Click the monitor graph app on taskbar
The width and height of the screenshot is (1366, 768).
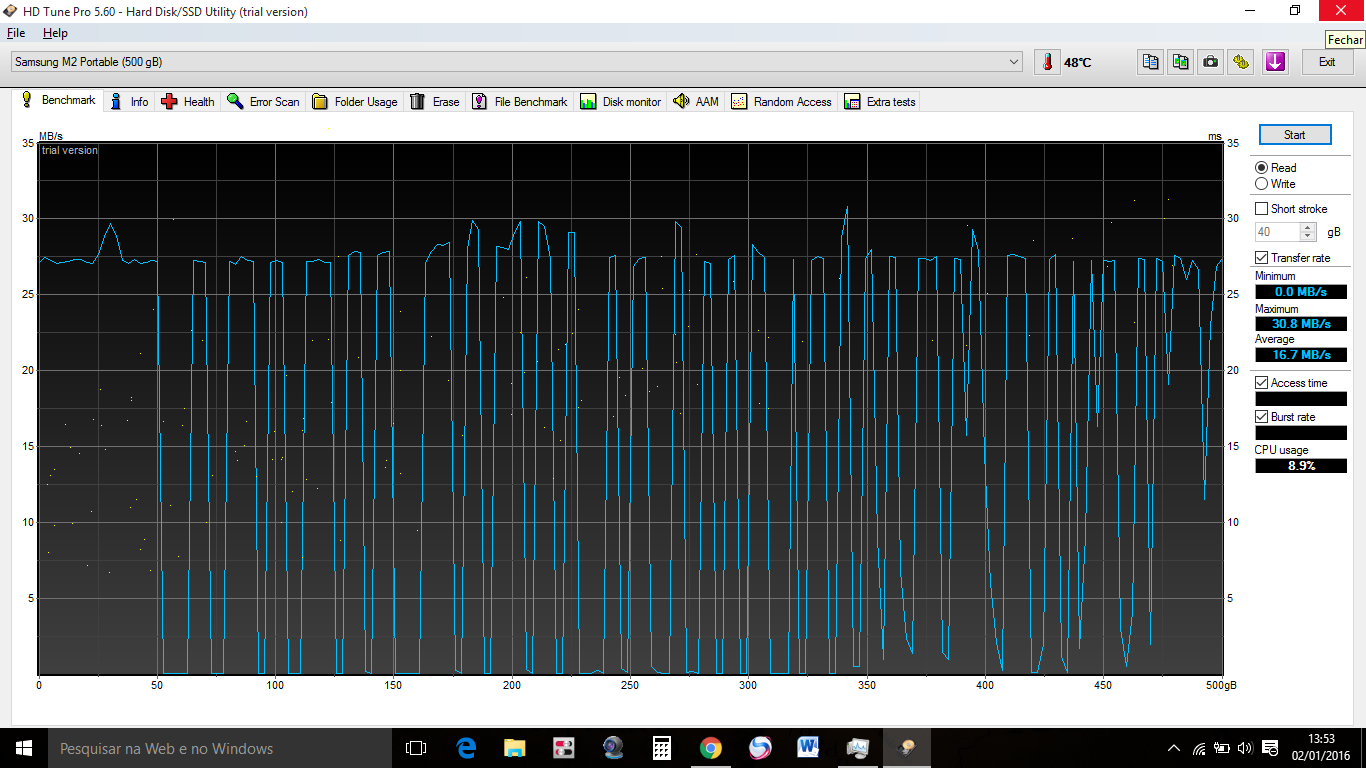coord(858,748)
